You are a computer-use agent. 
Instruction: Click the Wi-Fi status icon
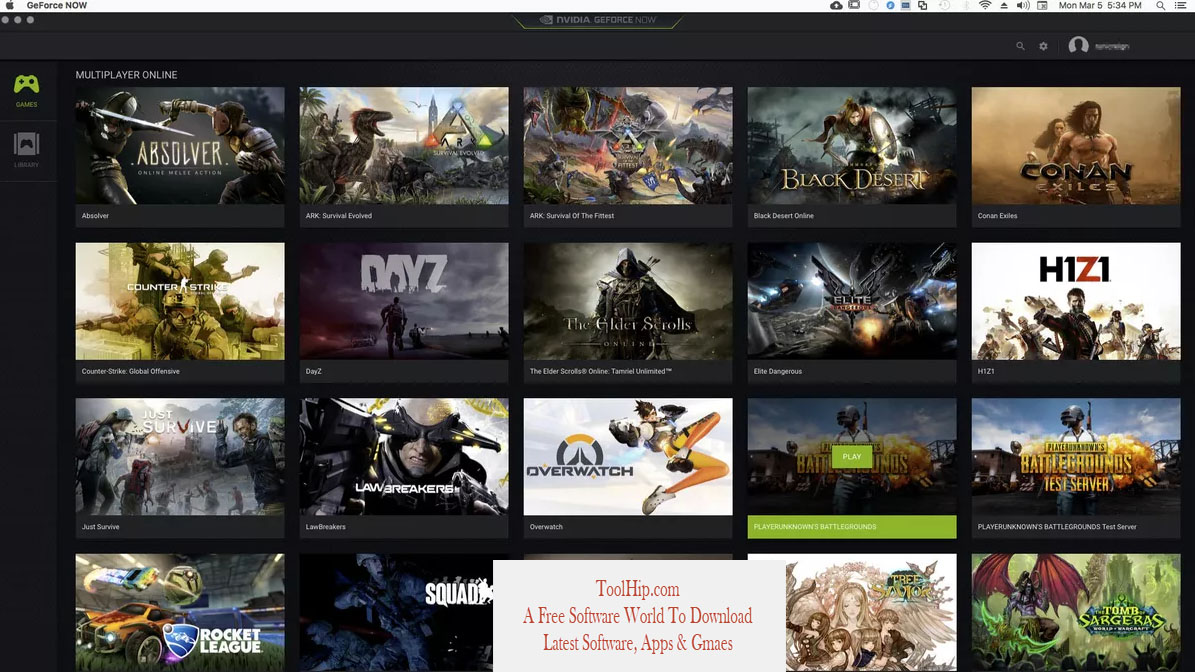985,5
